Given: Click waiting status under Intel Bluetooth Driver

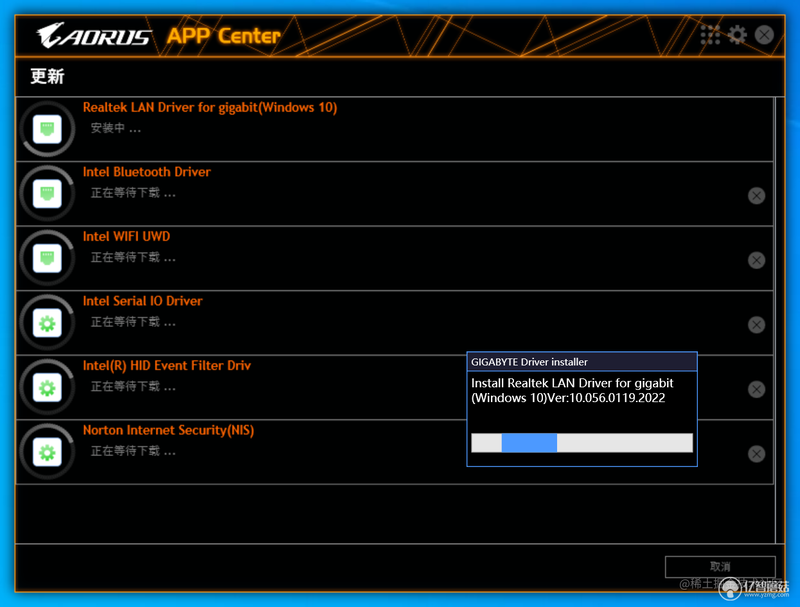Looking at the screenshot, I should tap(133, 193).
